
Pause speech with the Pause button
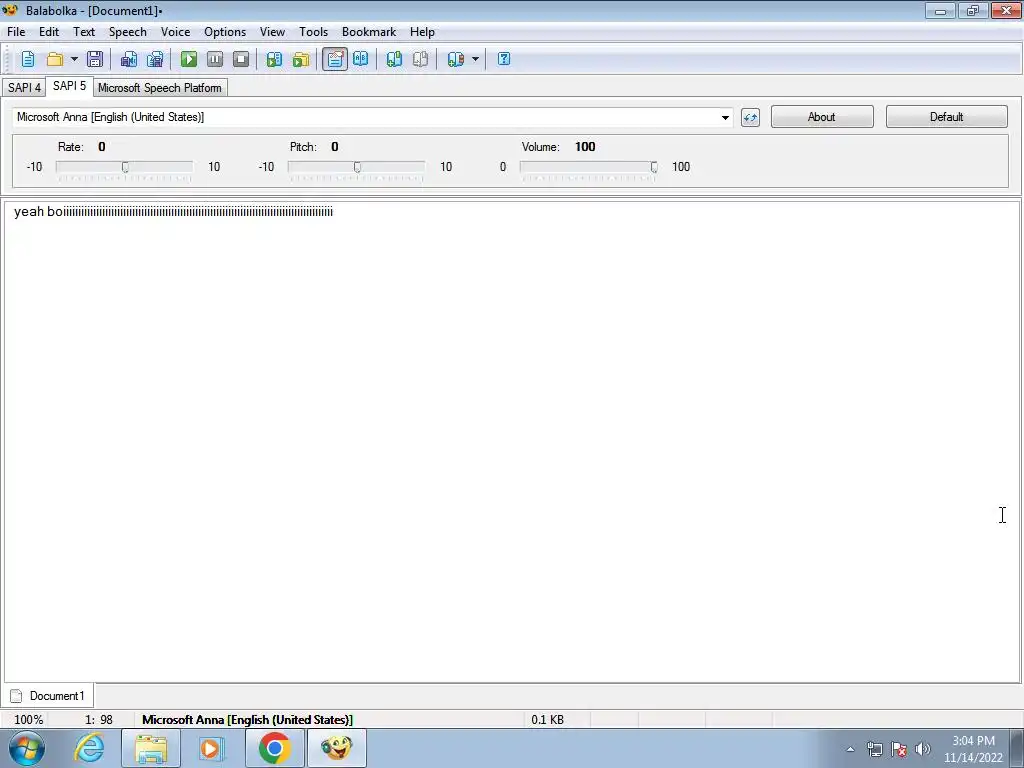[215, 59]
